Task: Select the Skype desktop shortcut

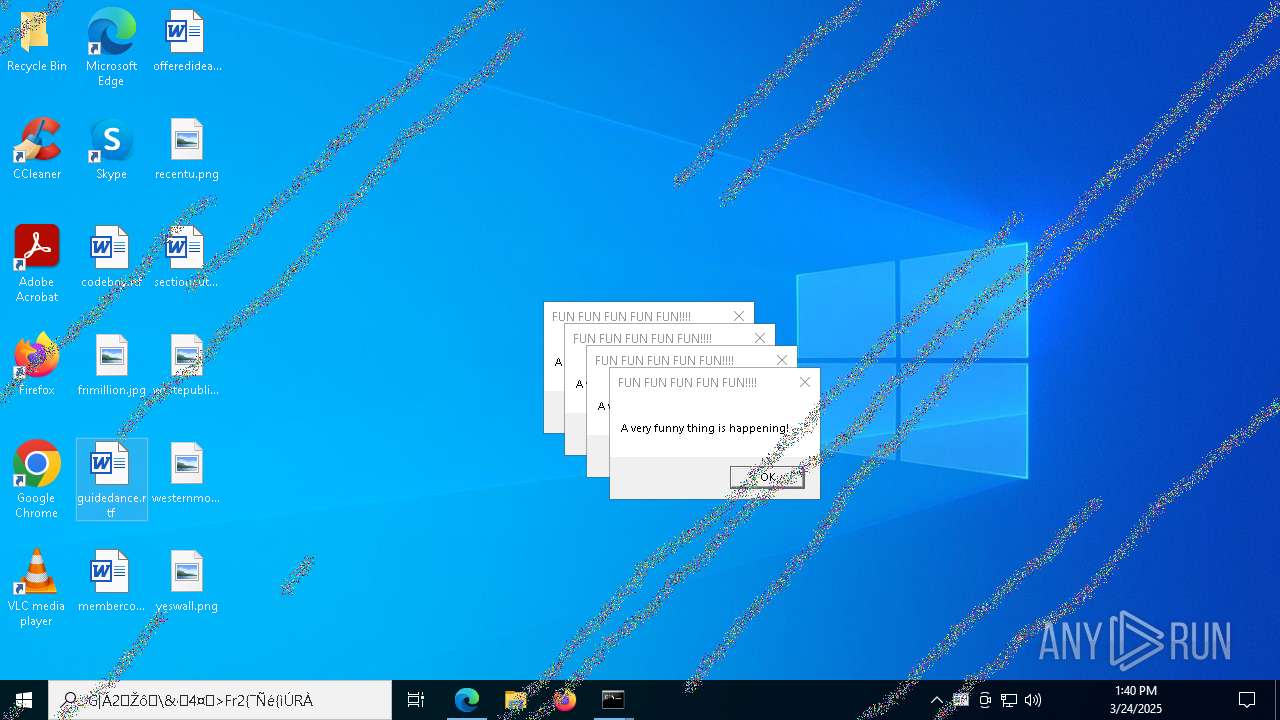Action: [111, 150]
